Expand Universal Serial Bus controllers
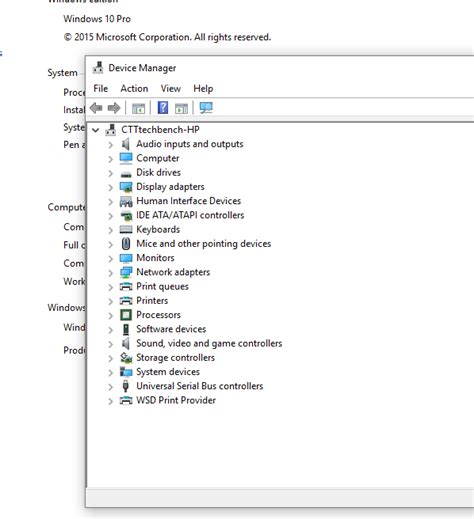 coord(110,387)
